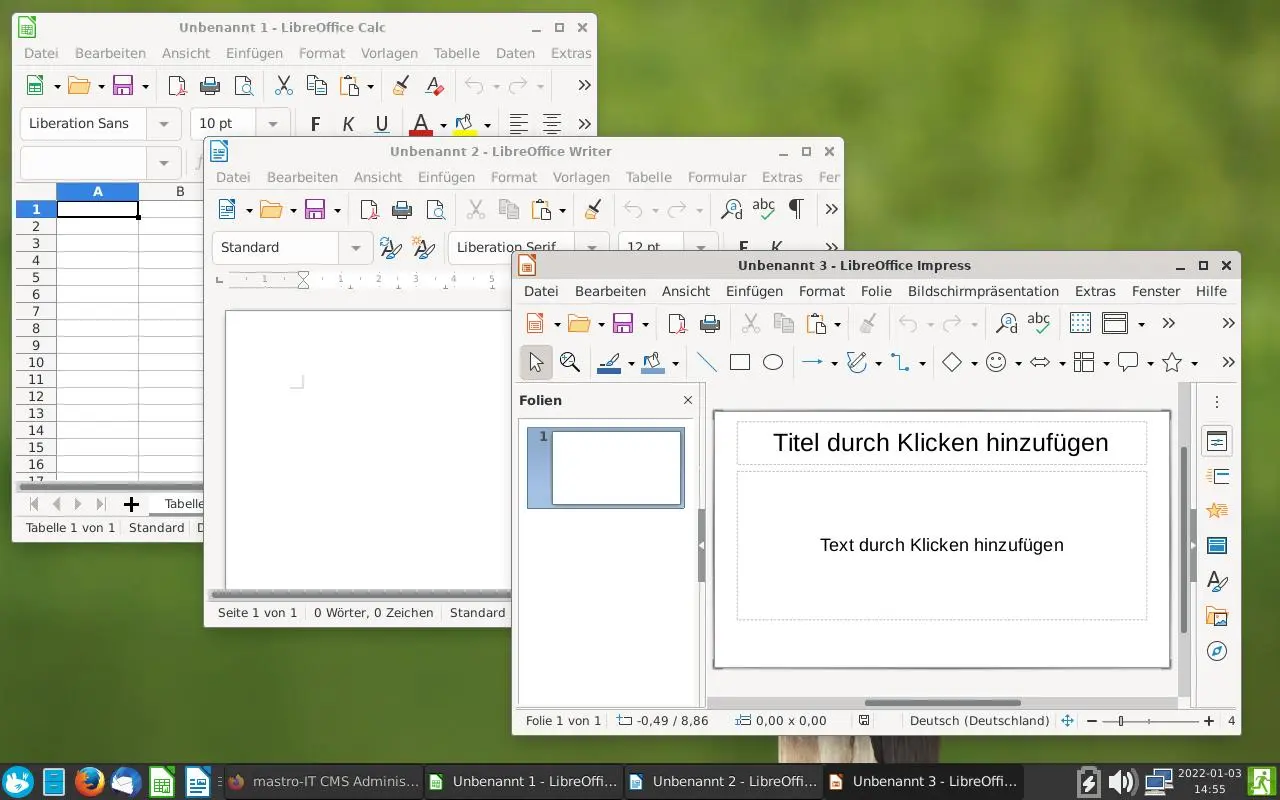Expand Writer paragraph style dropdown
The width and height of the screenshot is (1280, 800).
click(x=355, y=248)
